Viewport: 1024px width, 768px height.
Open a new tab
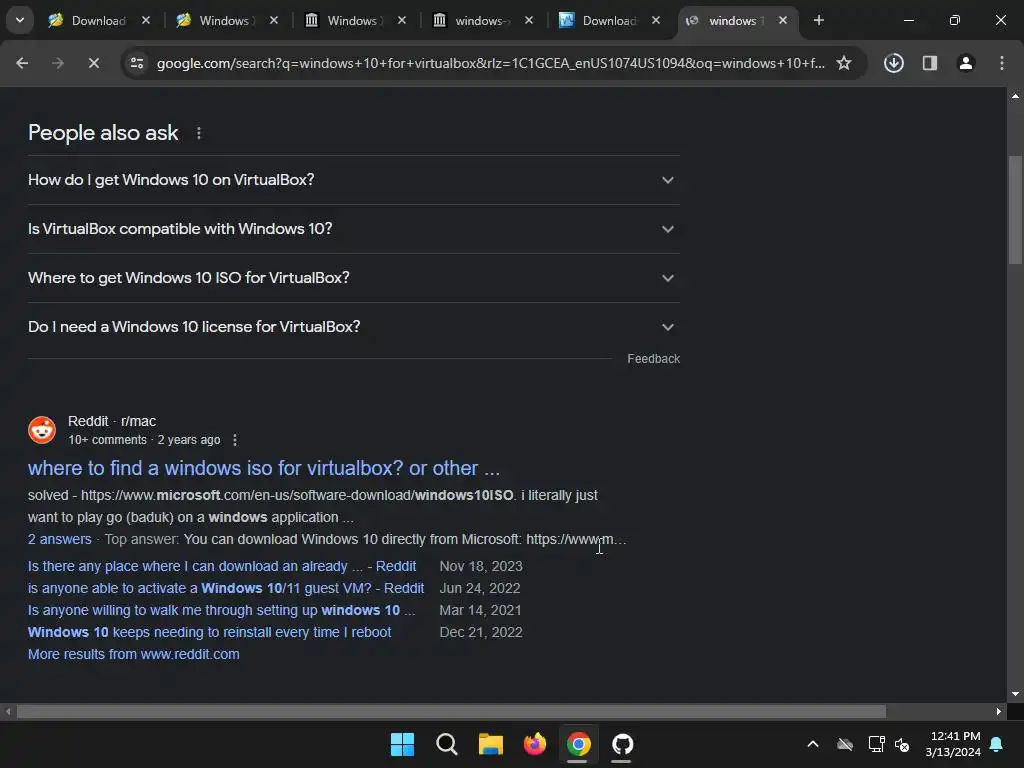[818, 20]
